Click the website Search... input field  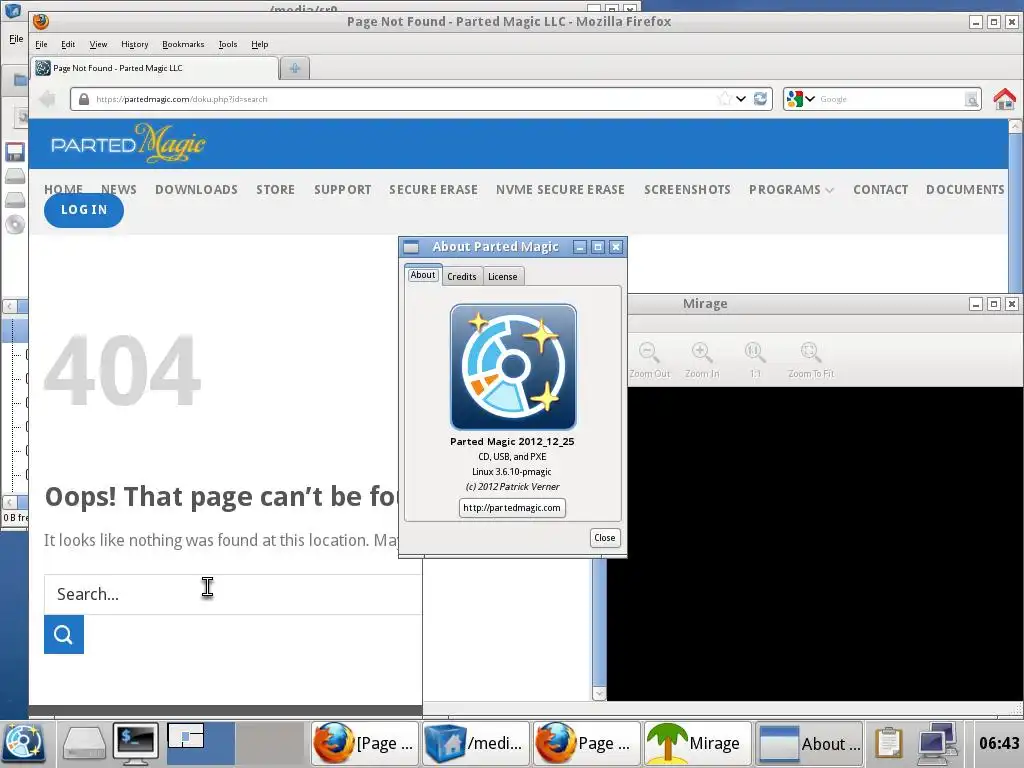tap(232, 594)
